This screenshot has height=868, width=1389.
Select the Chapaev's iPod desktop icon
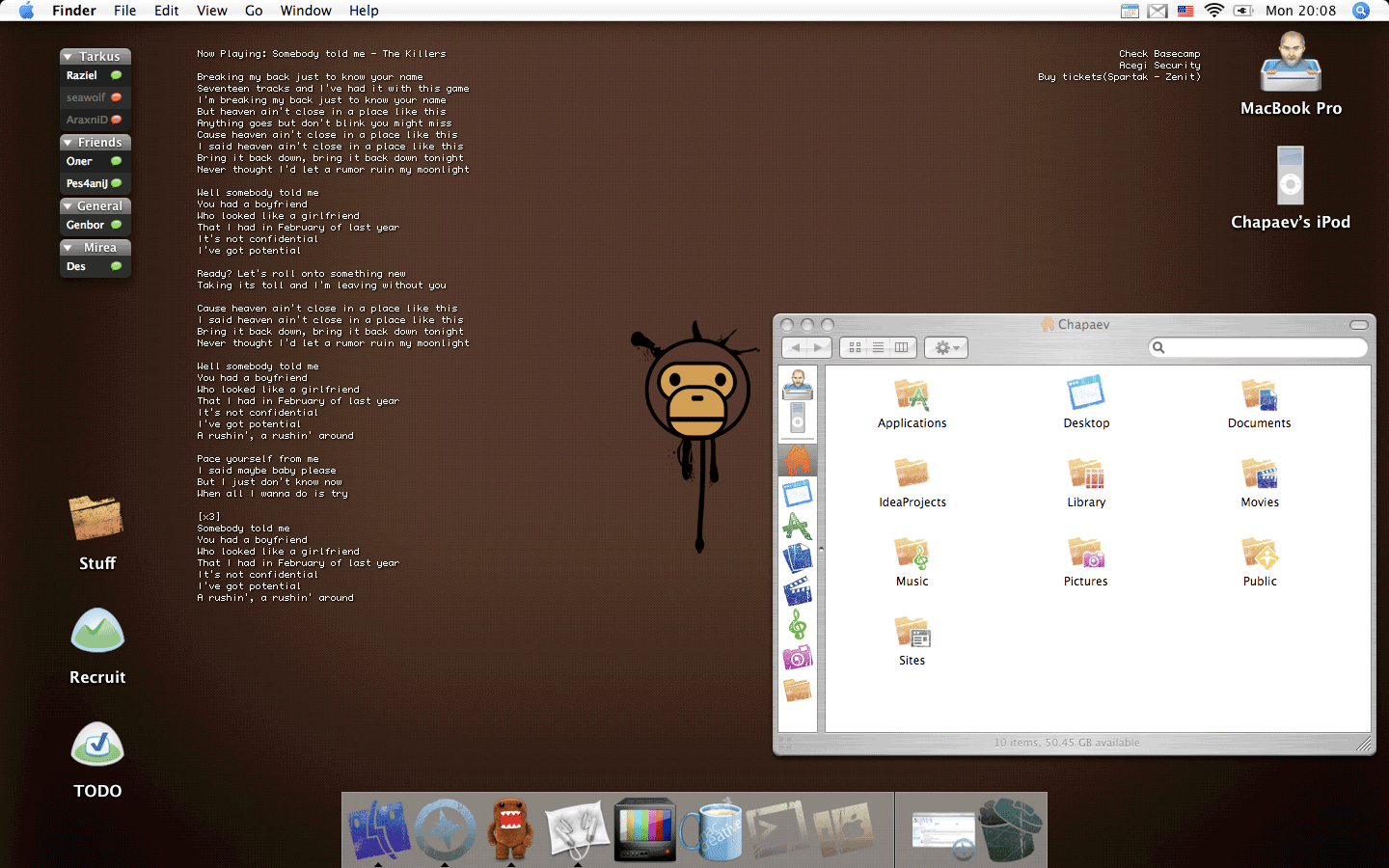click(1291, 189)
